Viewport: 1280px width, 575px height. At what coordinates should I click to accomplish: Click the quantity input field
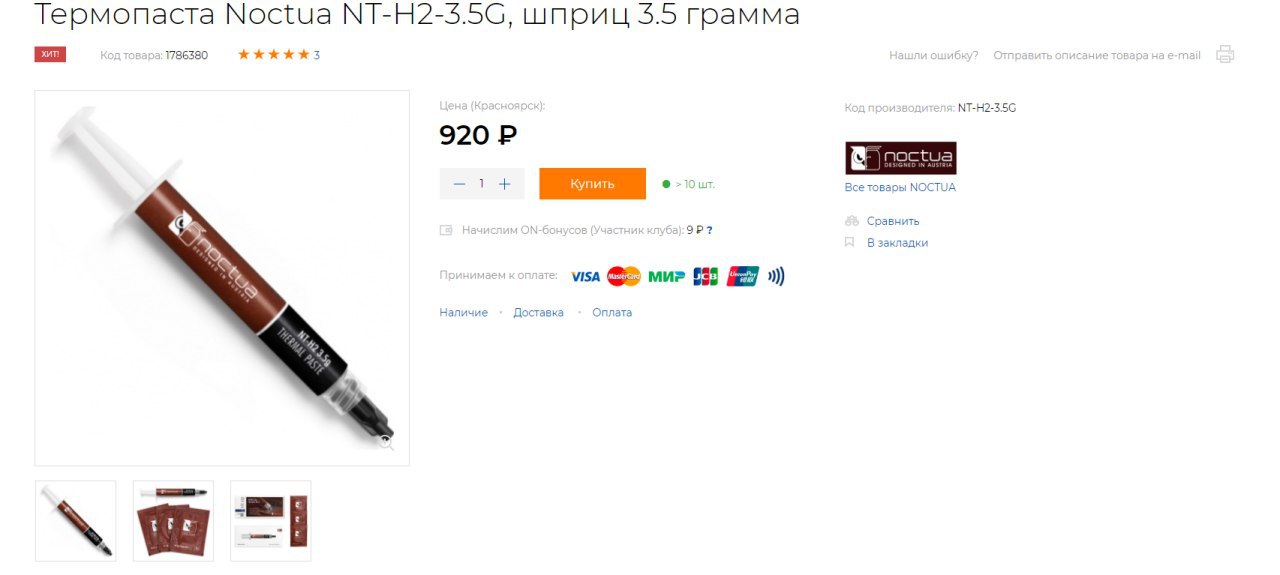(x=482, y=184)
